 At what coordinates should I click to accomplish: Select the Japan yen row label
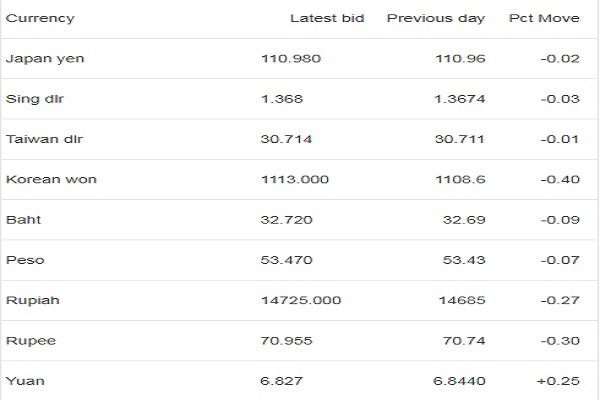pos(45,59)
